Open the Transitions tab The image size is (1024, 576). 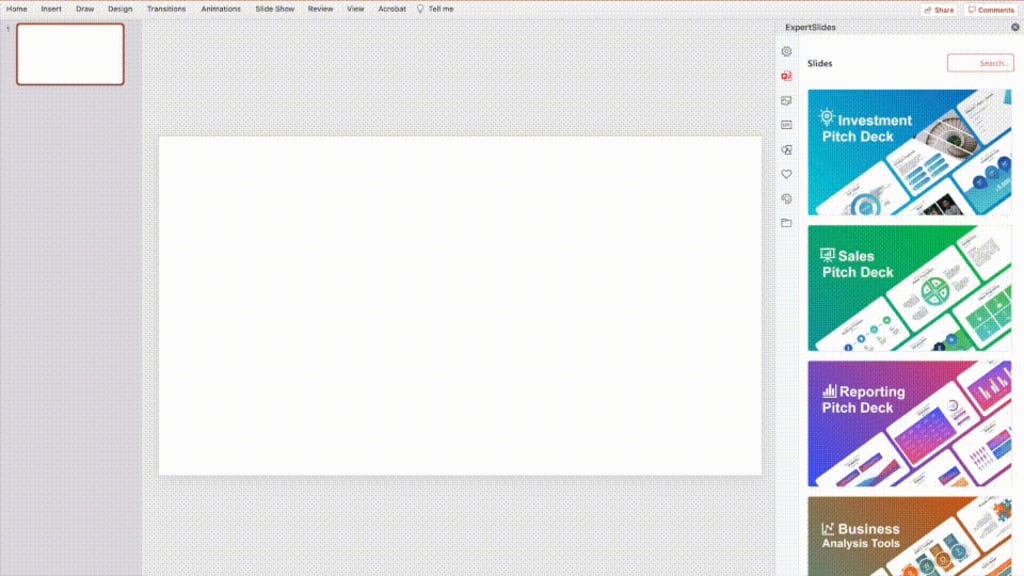pos(166,9)
